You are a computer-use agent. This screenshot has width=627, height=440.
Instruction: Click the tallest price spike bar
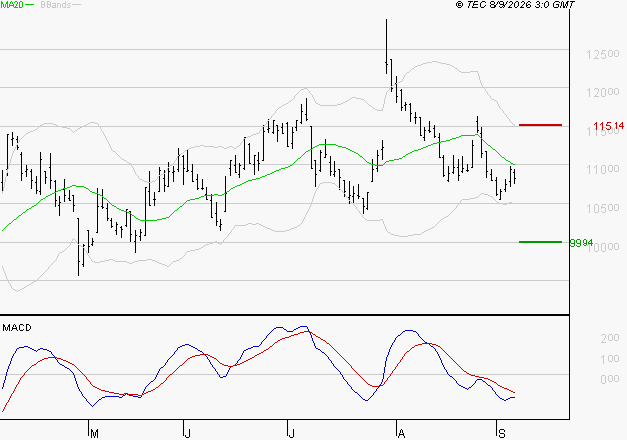coord(386,46)
